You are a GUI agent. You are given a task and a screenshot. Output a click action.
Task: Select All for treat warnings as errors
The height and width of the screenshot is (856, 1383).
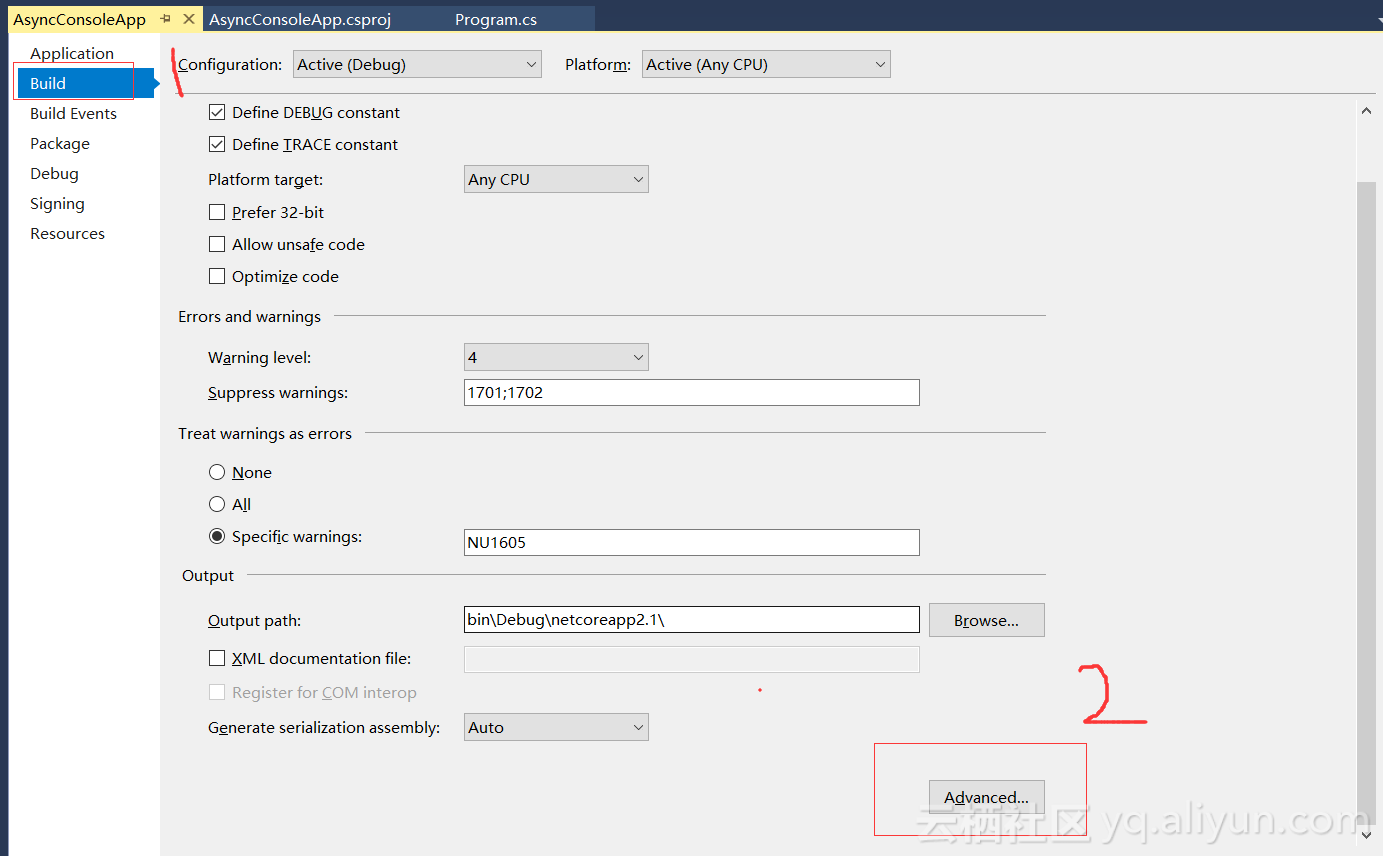point(217,504)
